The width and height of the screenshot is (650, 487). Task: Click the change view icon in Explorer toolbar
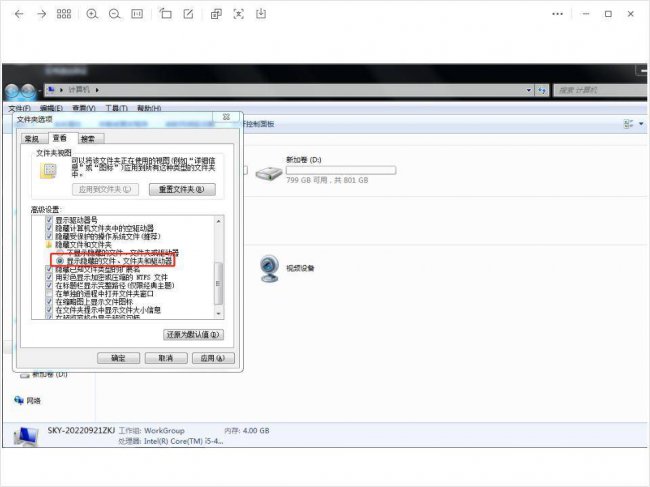[628, 124]
